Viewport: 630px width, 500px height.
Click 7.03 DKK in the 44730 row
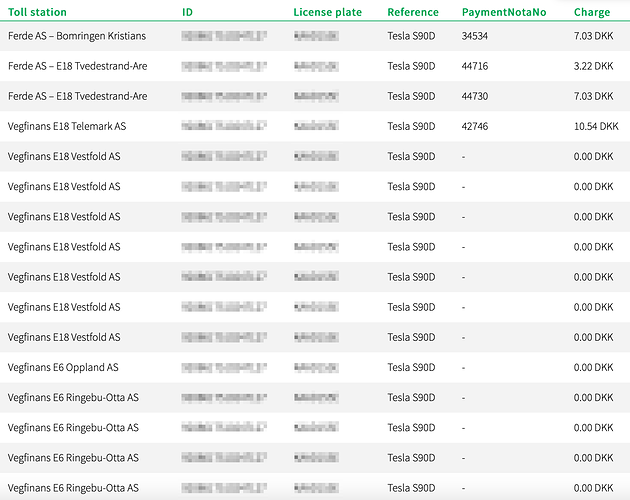coord(593,96)
